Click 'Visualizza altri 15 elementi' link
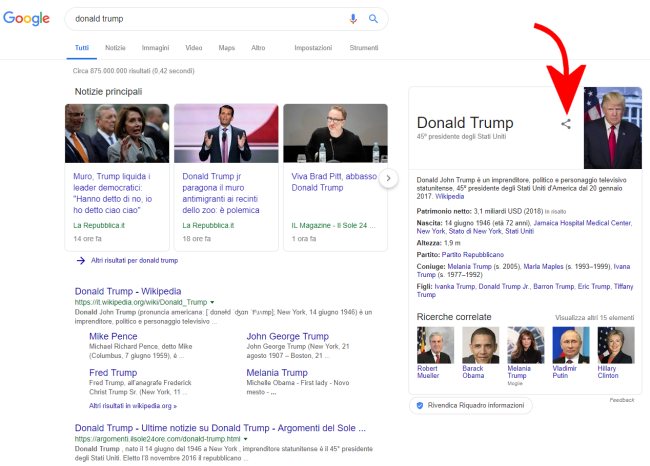Screen dimensions: 650x466 point(594,317)
